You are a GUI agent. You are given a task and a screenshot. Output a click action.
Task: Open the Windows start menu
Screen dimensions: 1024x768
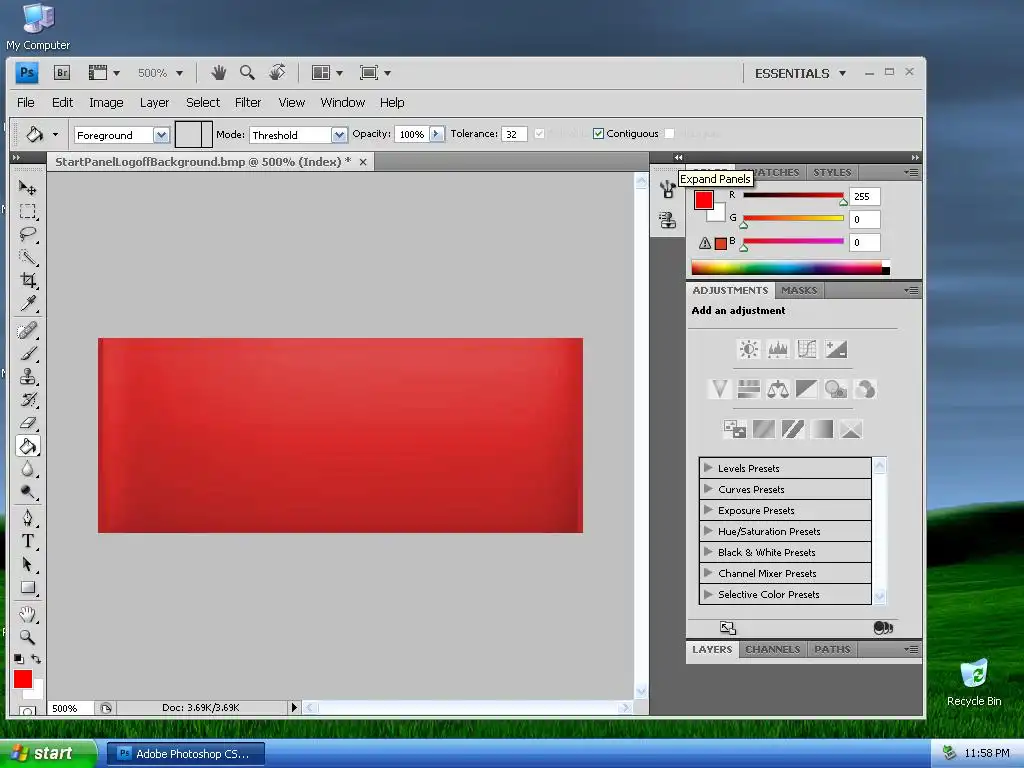pos(48,753)
